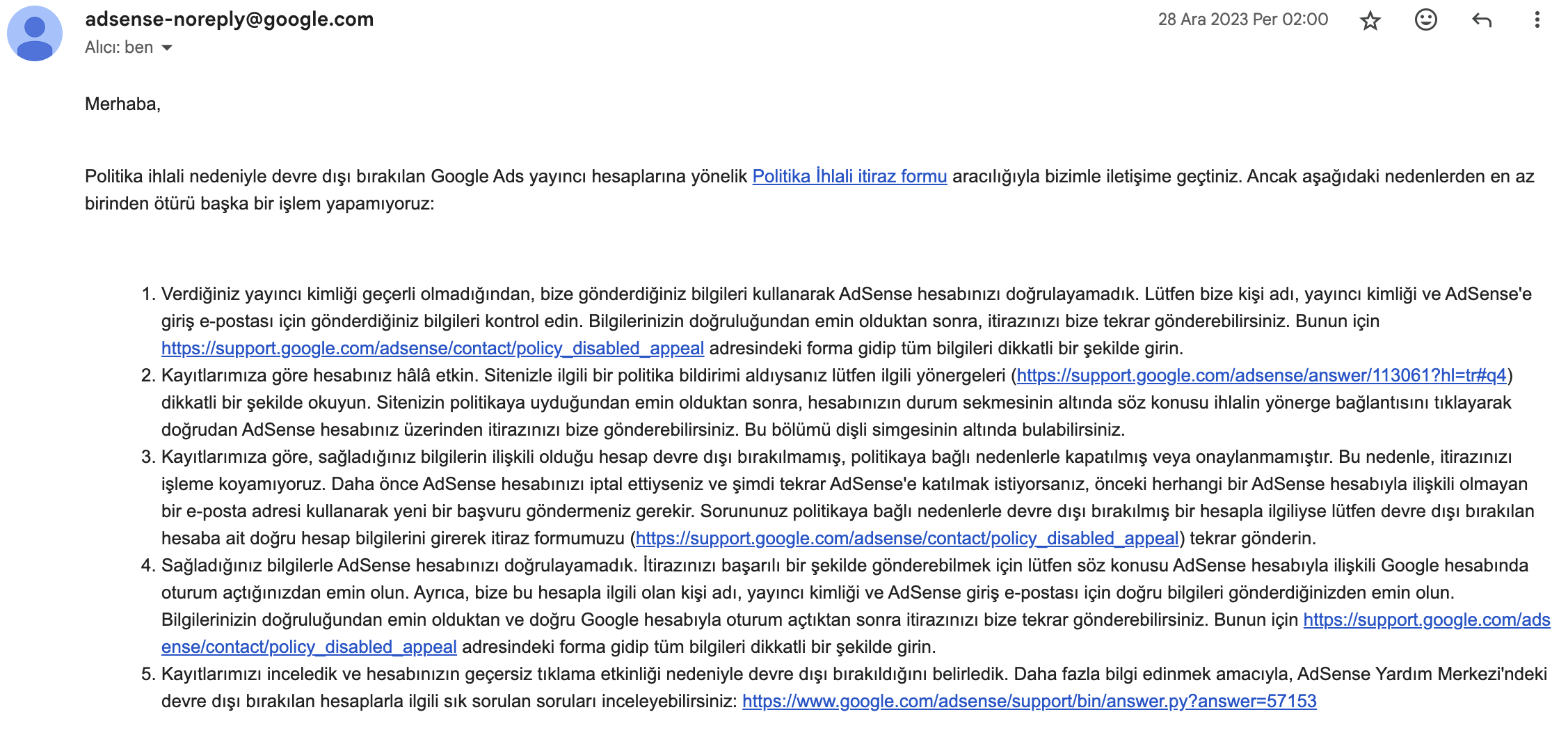Open the answer=57153 help center link
The image size is (1568, 742).
[1030, 701]
